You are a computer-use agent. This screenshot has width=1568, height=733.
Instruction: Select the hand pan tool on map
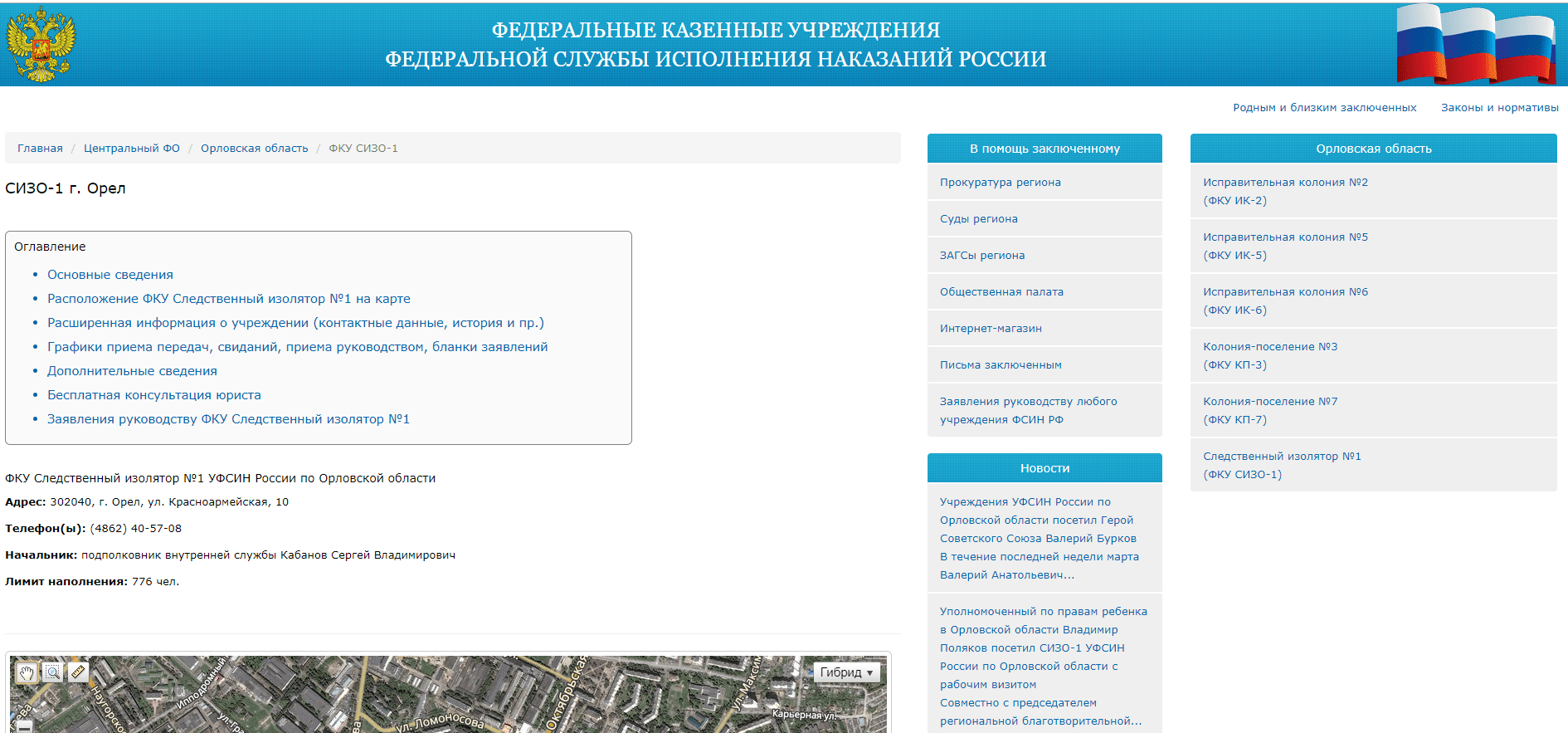coord(27,672)
